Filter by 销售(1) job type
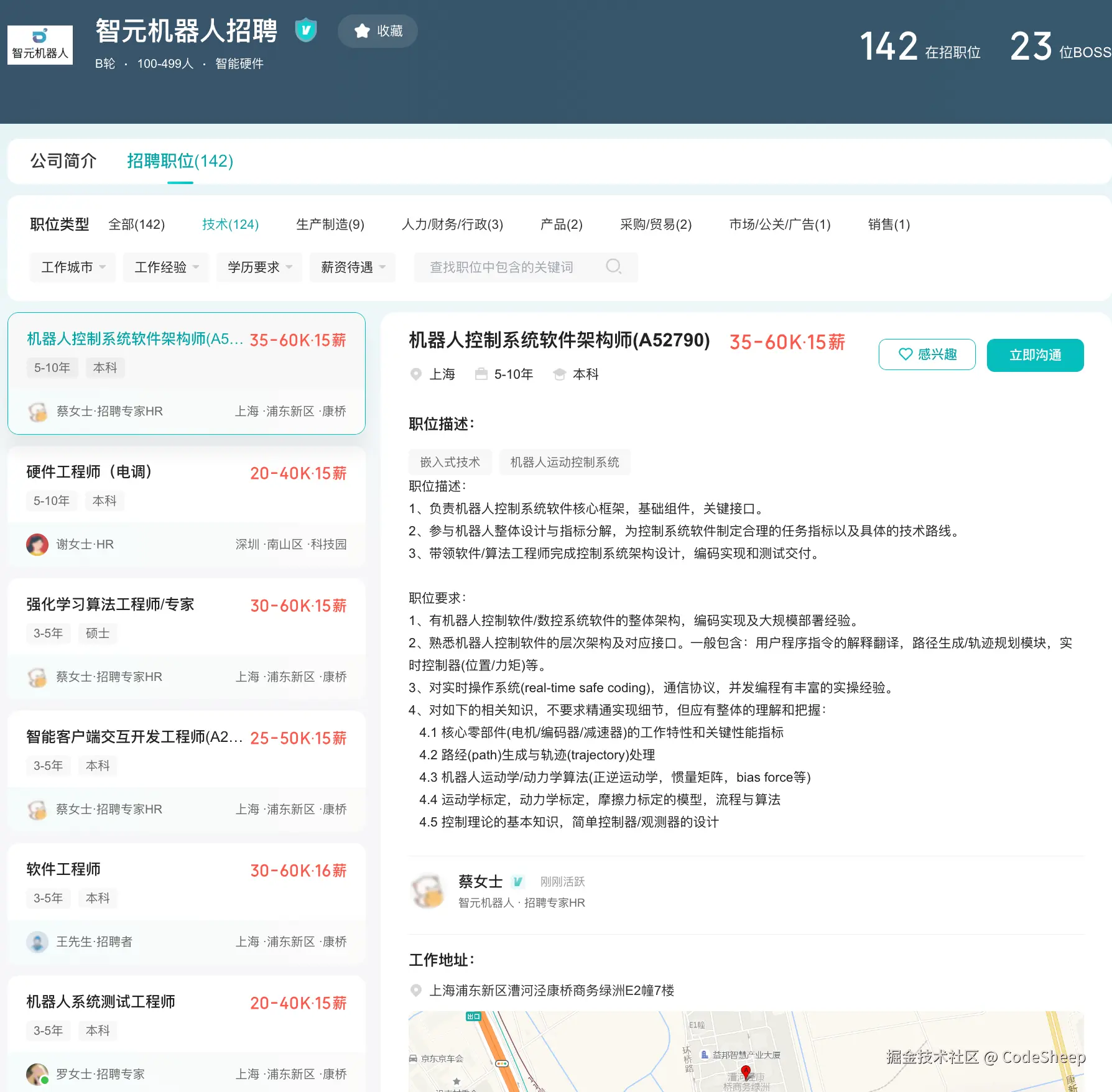Image resolution: width=1112 pixels, height=1092 pixels. pyautogui.click(x=889, y=224)
